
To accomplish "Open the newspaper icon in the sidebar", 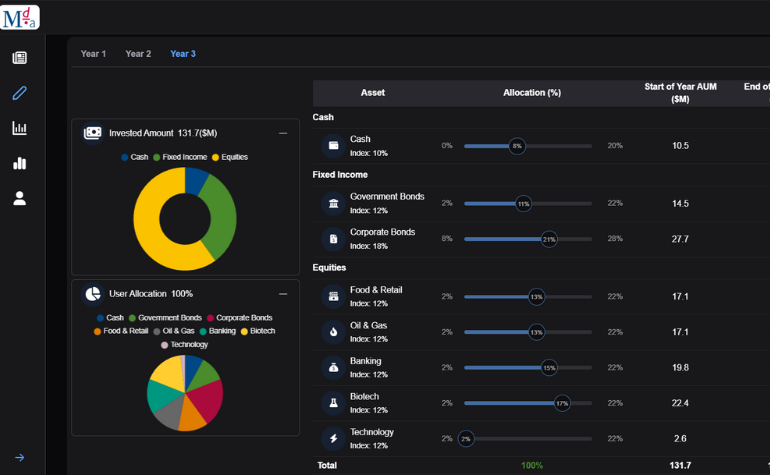I will pyautogui.click(x=19, y=58).
